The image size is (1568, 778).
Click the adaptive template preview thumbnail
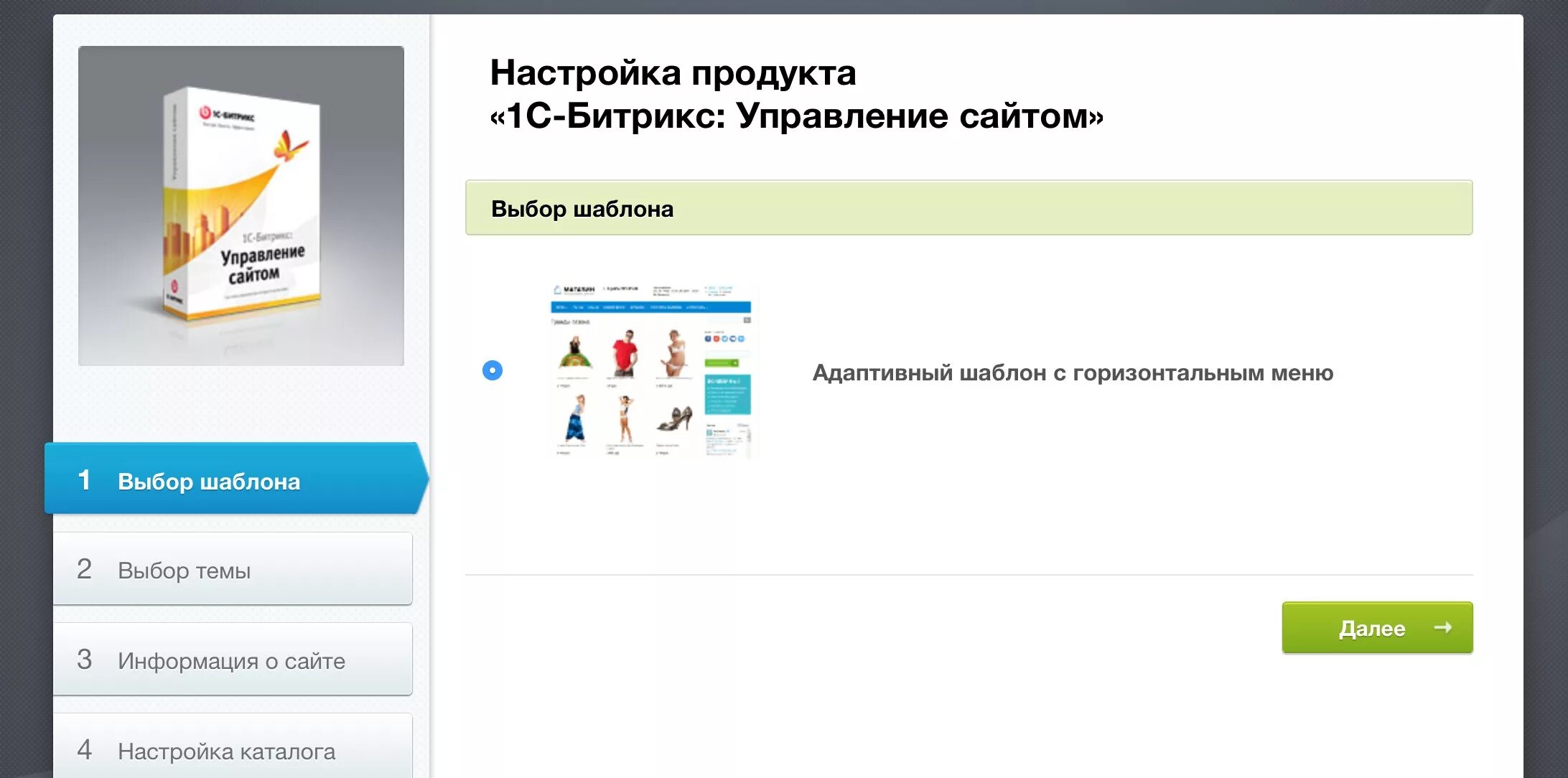(x=651, y=370)
